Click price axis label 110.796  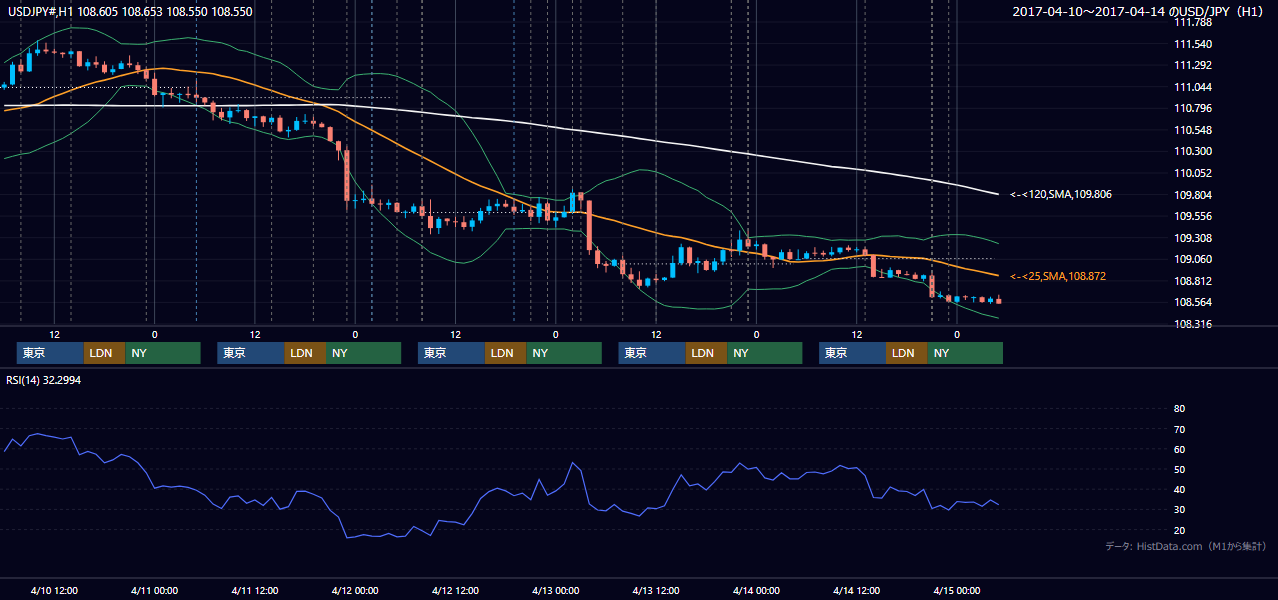click(1193, 108)
